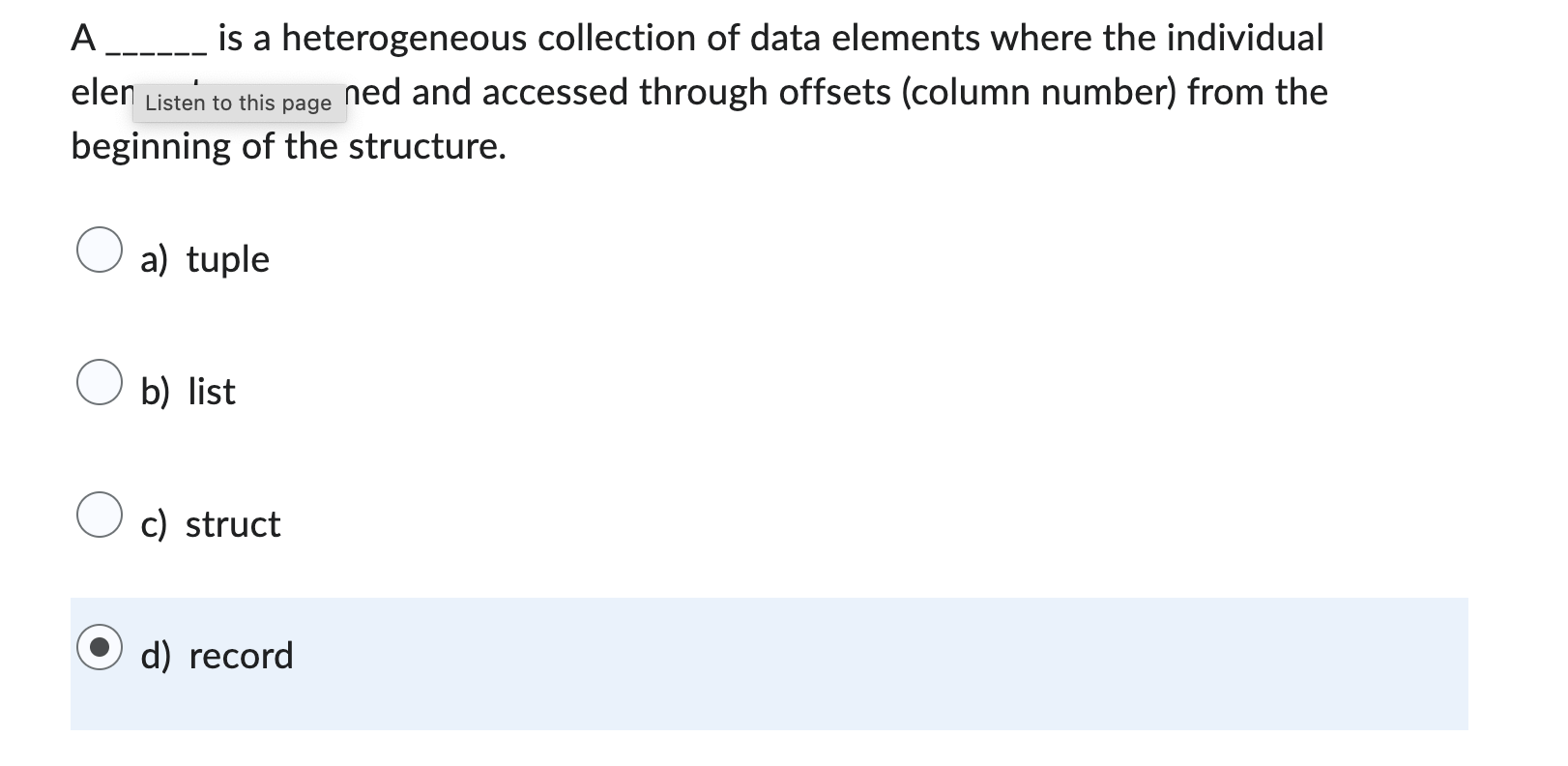Click the 'b) list' answer text

pyautogui.click(x=187, y=391)
